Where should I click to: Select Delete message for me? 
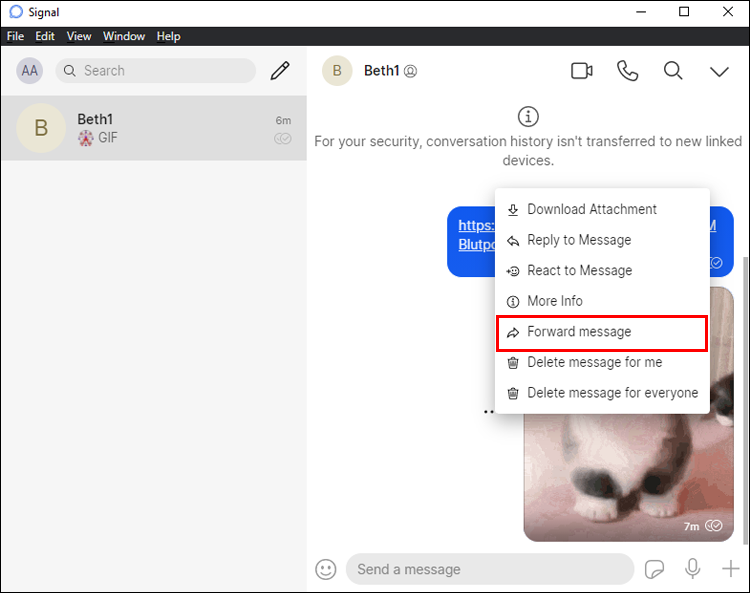pyautogui.click(x=602, y=362)
